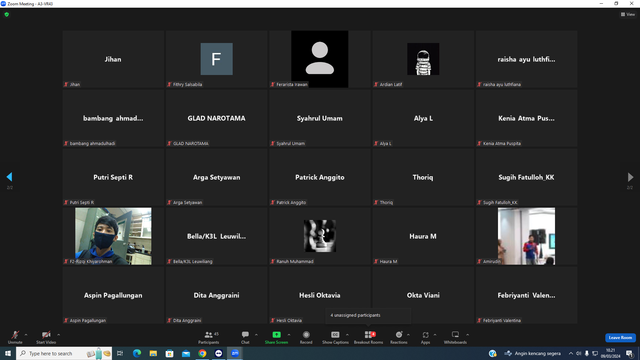The width and height of the screenshot is (640, 360).
Task: Click Arga Setyawan tile name
Action: (x=216, y=178)
